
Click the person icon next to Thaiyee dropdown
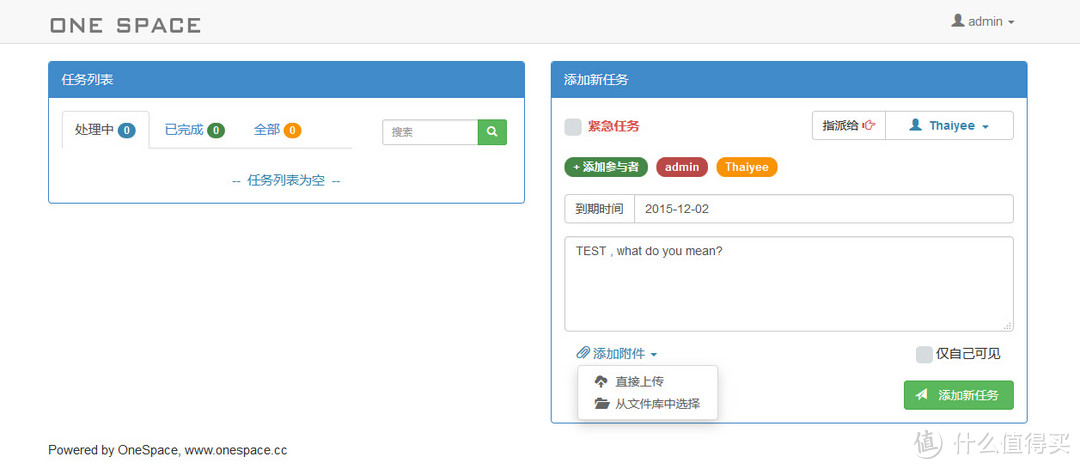(915, 125)
